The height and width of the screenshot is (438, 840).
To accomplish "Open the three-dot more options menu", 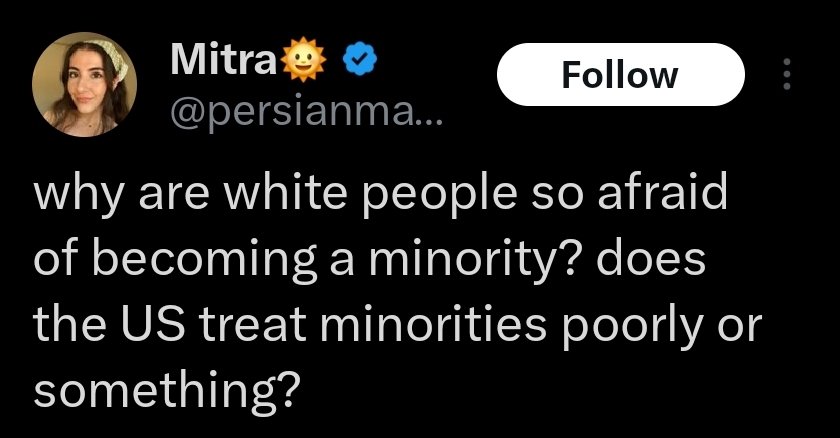I will point(786,74).
